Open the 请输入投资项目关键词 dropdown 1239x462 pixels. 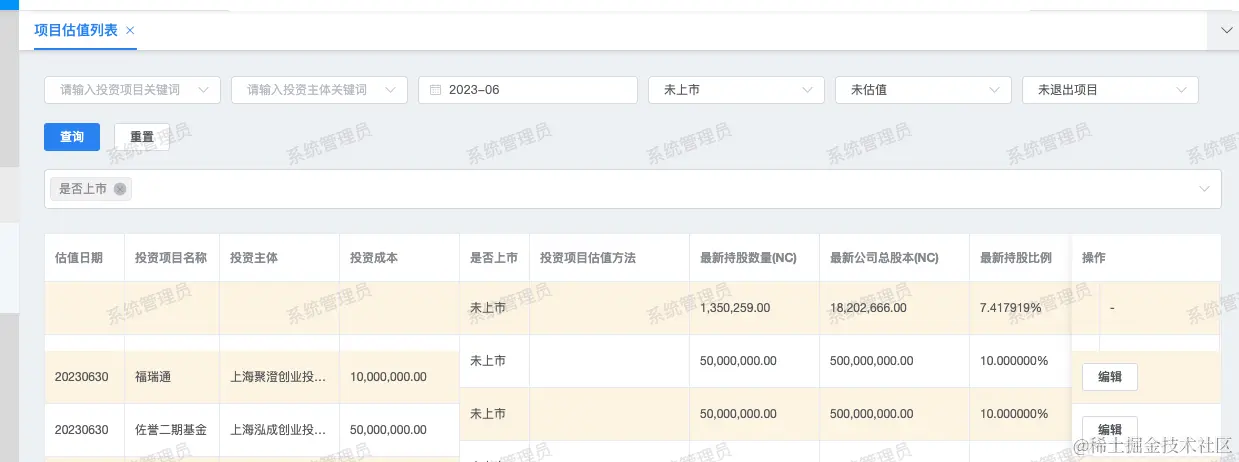(x=132, y=90)
